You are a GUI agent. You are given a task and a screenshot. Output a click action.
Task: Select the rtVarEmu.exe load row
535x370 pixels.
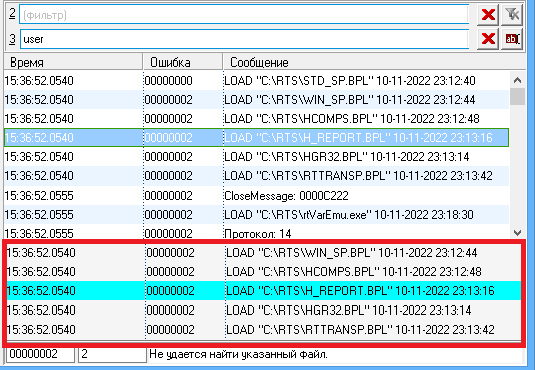coord(257,215)
